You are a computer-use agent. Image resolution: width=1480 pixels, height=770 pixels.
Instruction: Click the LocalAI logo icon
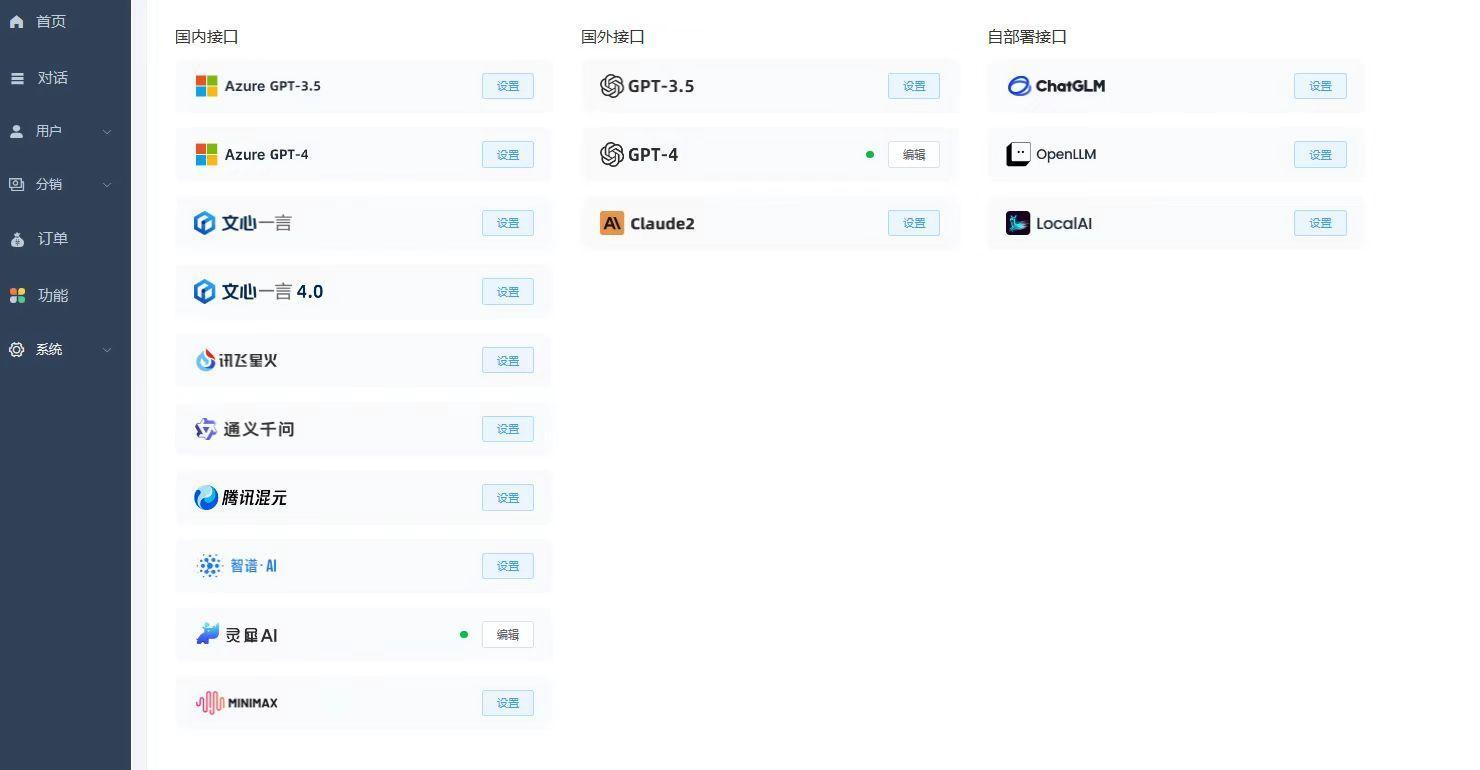coord(1018,223)
